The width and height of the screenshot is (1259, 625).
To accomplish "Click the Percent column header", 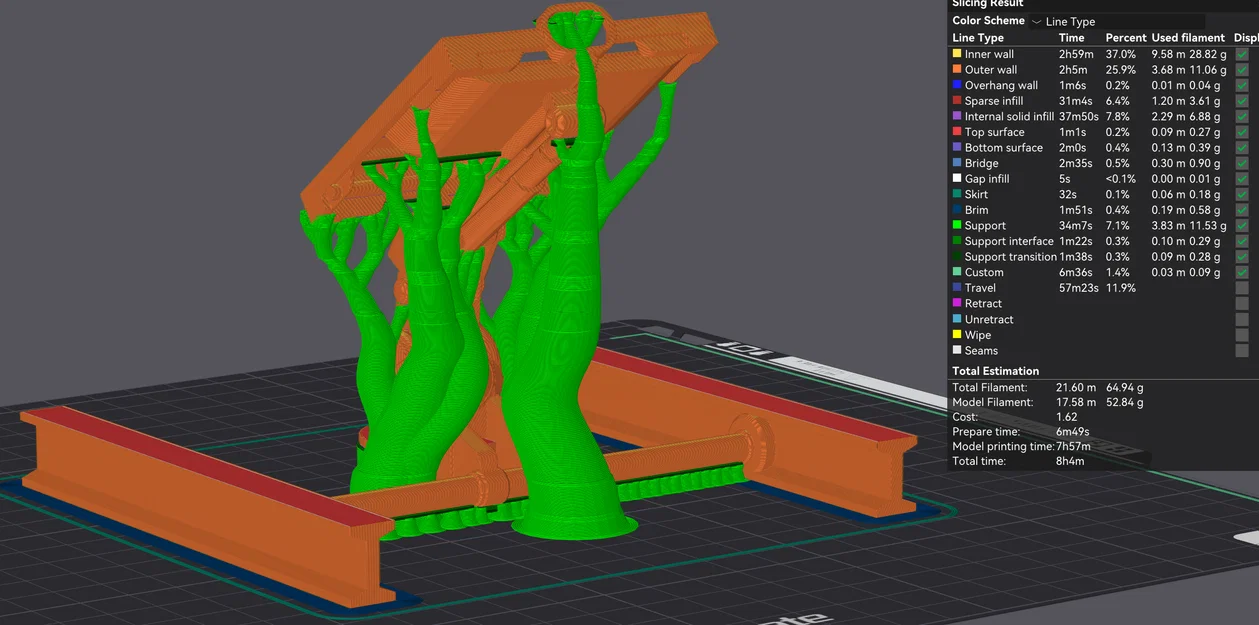I will (x=1126, y=38).
